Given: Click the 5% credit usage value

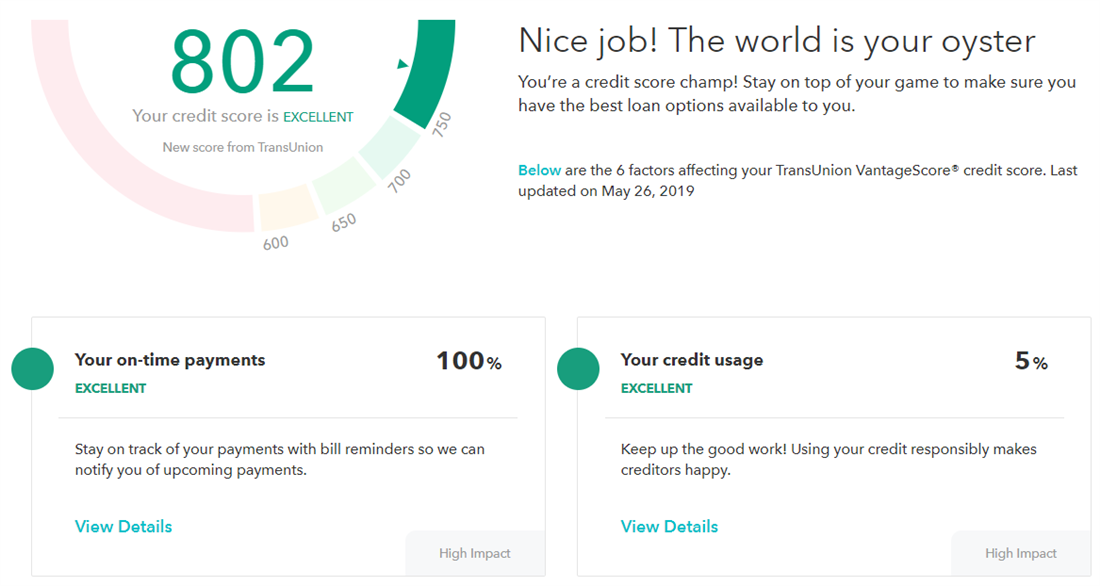Looking at the screenshot, I should 1029,360.
